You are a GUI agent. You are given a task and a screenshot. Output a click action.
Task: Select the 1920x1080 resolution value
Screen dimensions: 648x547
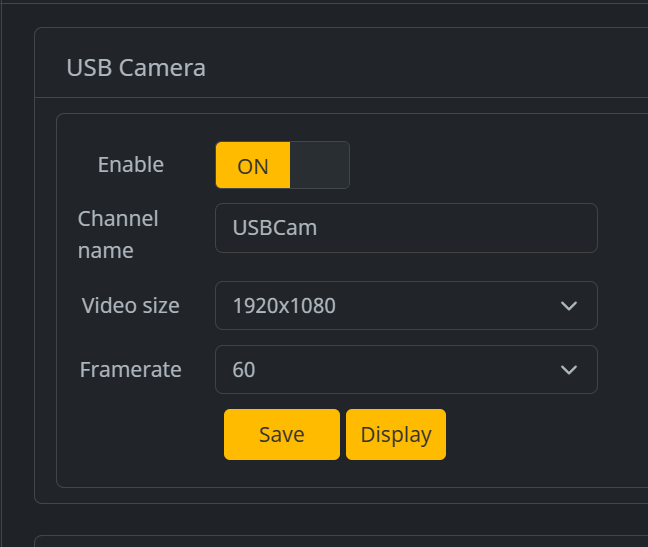tap(284, 306)
